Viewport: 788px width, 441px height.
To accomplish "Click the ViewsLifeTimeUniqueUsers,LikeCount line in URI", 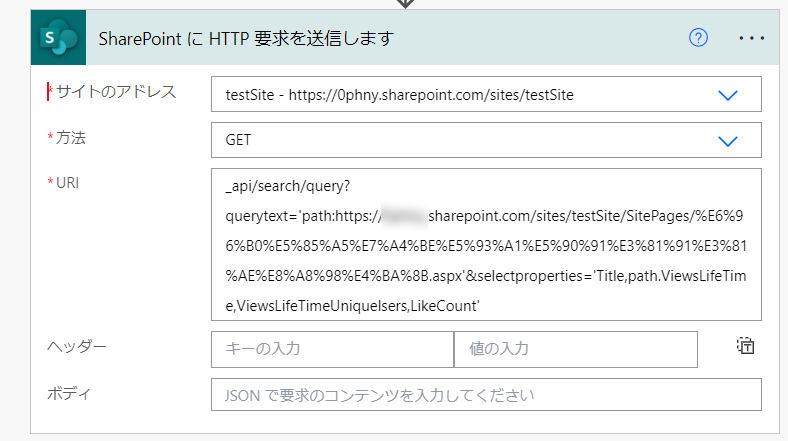I will coord(353,306).
